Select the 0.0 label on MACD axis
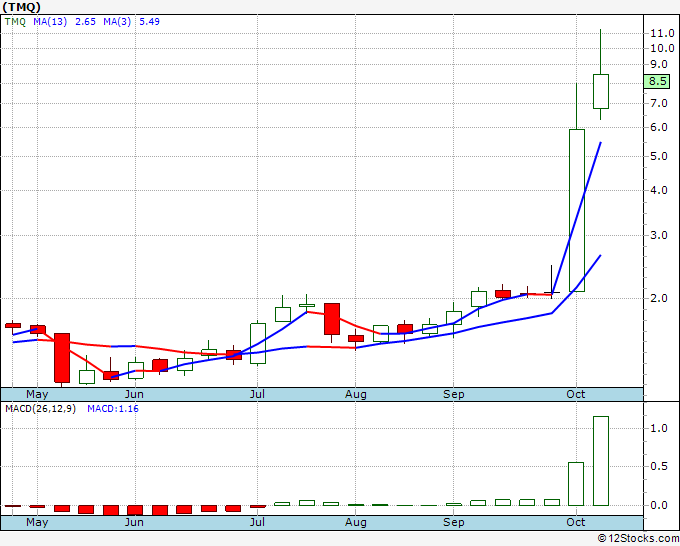 click(659, 505)
